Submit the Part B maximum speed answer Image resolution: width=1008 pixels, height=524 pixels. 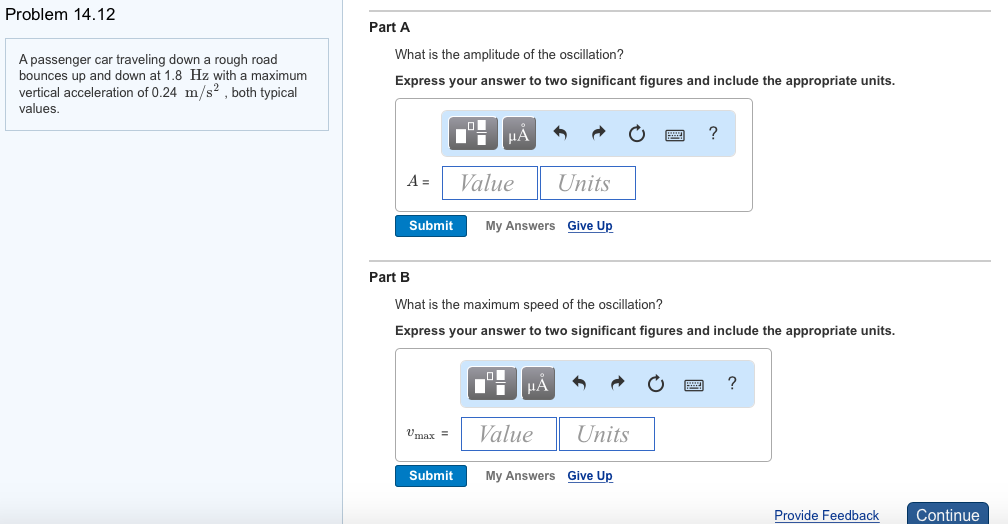coord(431,476)
